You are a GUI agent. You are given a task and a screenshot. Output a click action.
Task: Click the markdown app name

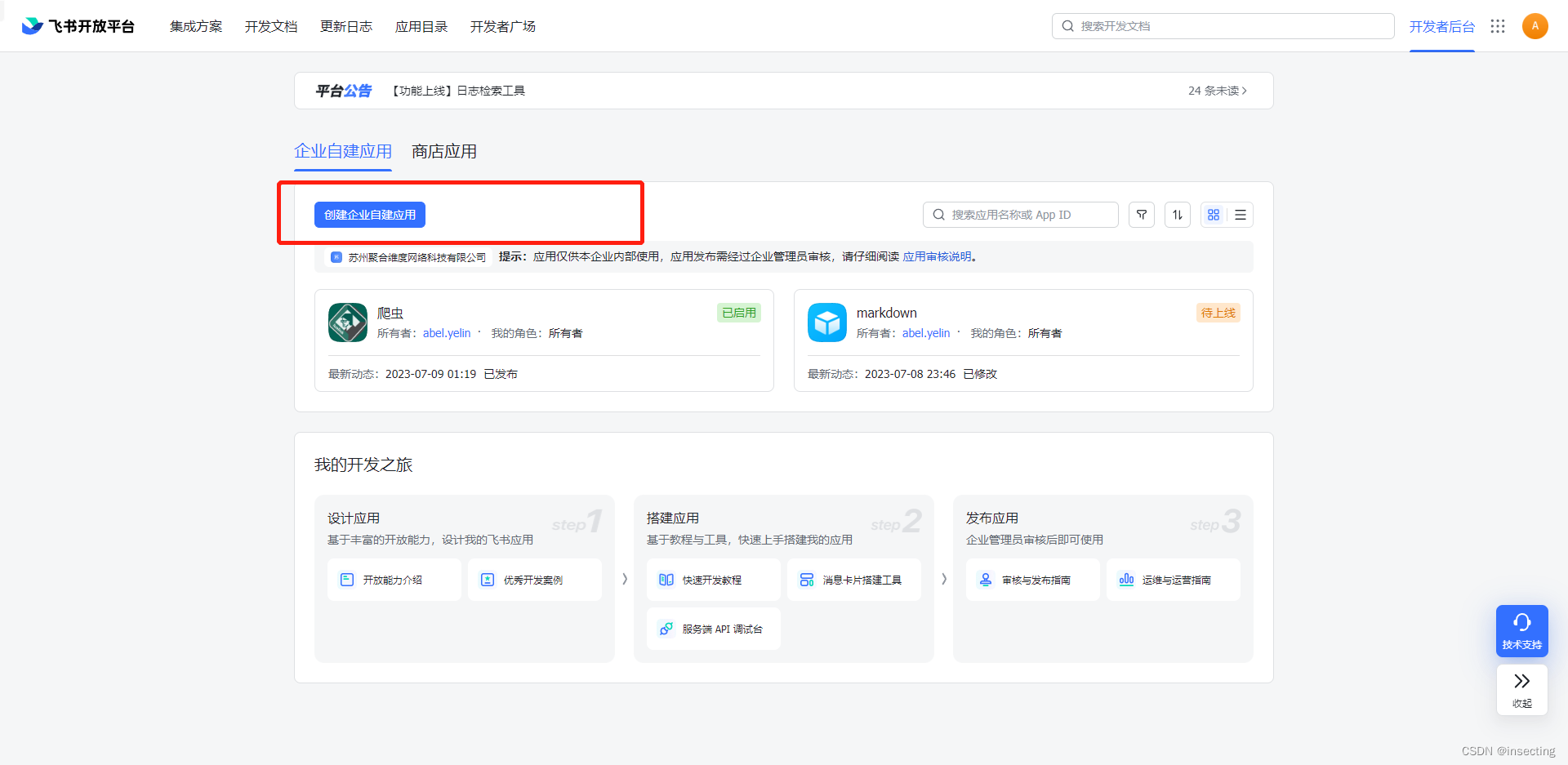pyautogui.click(x=887, y=313)
